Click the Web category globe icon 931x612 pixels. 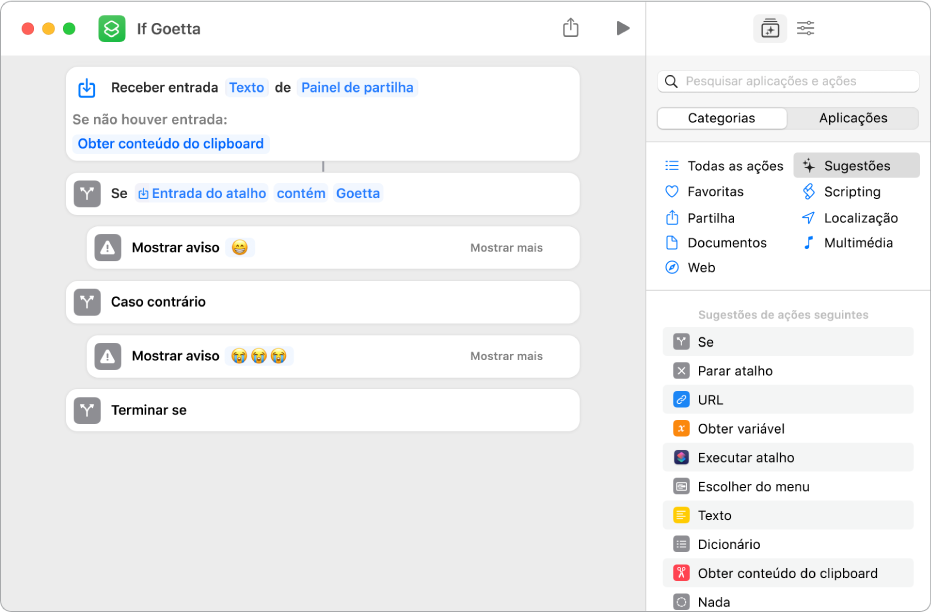point(670,267)
